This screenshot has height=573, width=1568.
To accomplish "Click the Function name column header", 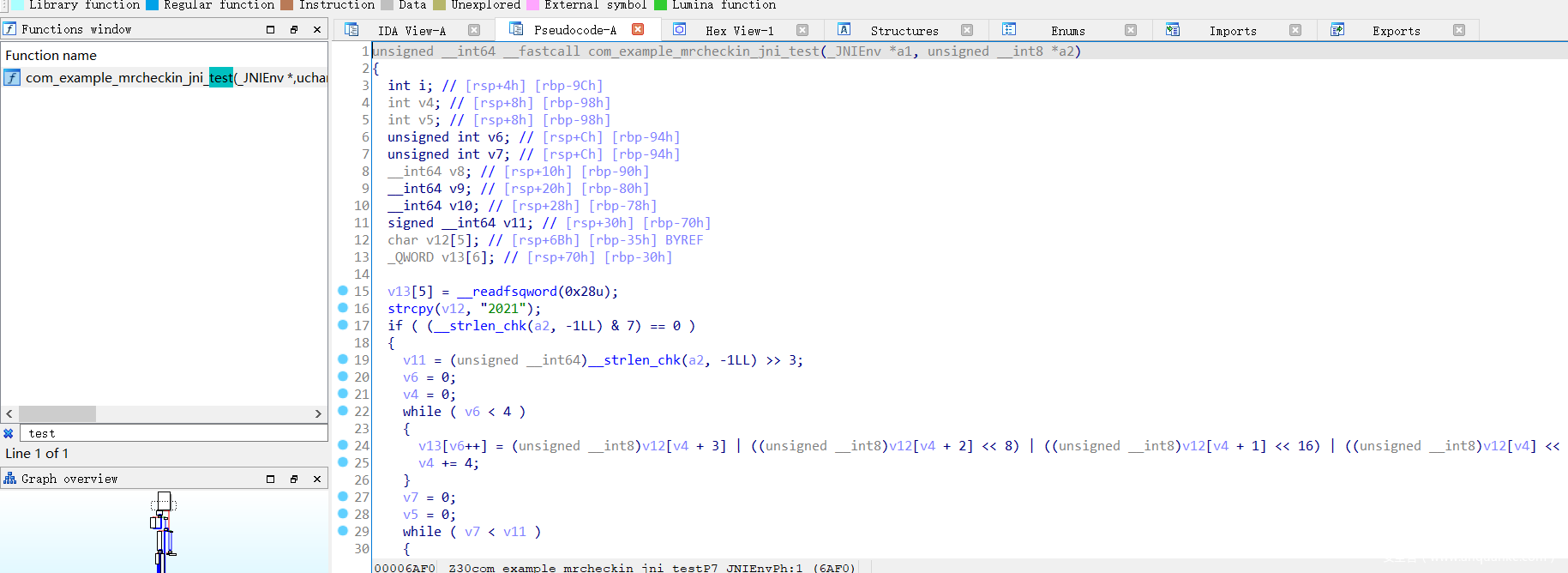I will click(x=51, y=56).
